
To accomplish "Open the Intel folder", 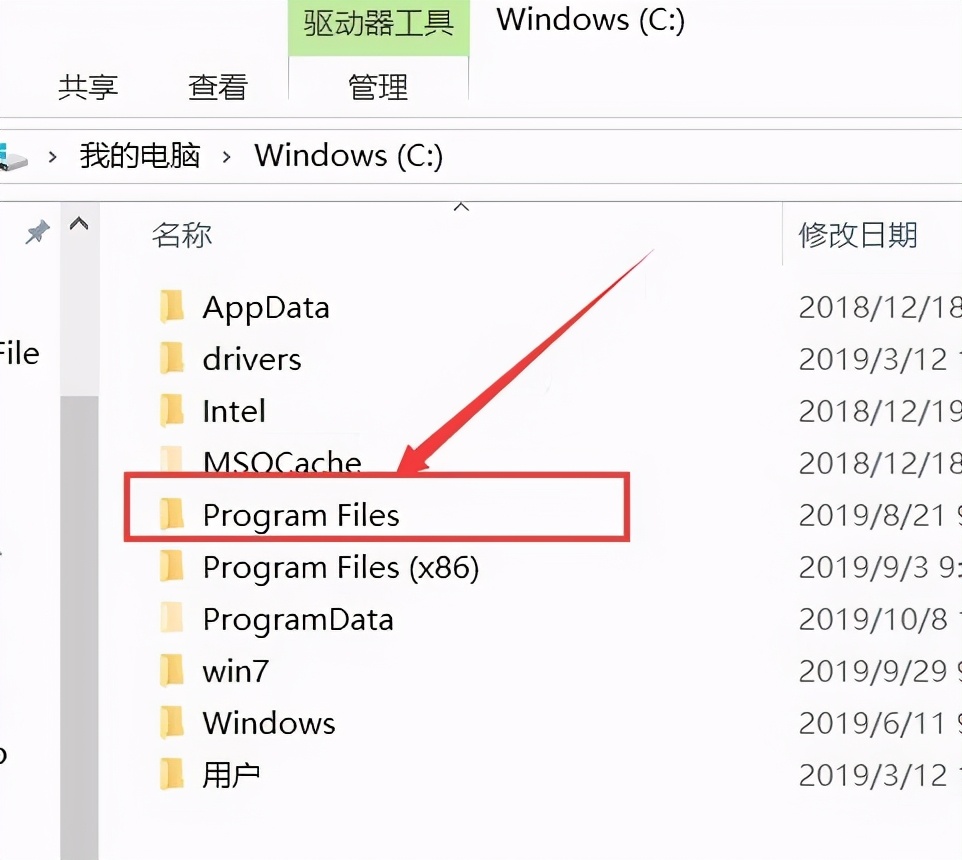I will (233, 411).
